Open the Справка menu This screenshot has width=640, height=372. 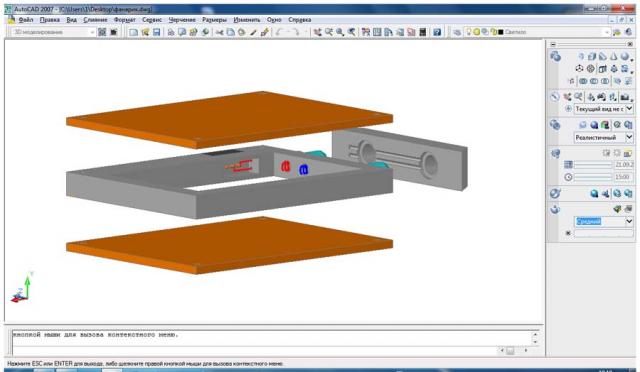300,20
